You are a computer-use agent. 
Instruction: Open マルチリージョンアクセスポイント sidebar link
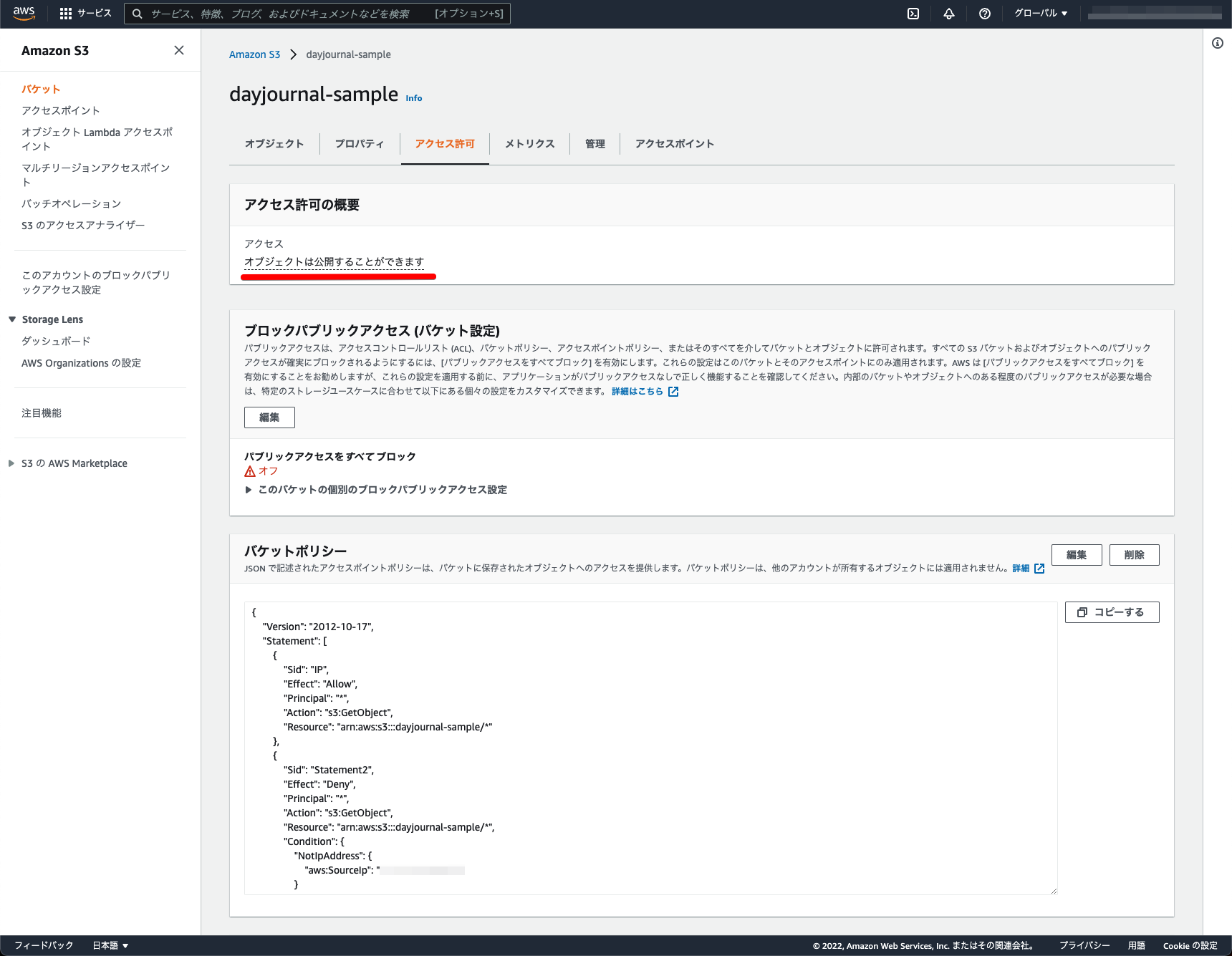pos(96,175)
